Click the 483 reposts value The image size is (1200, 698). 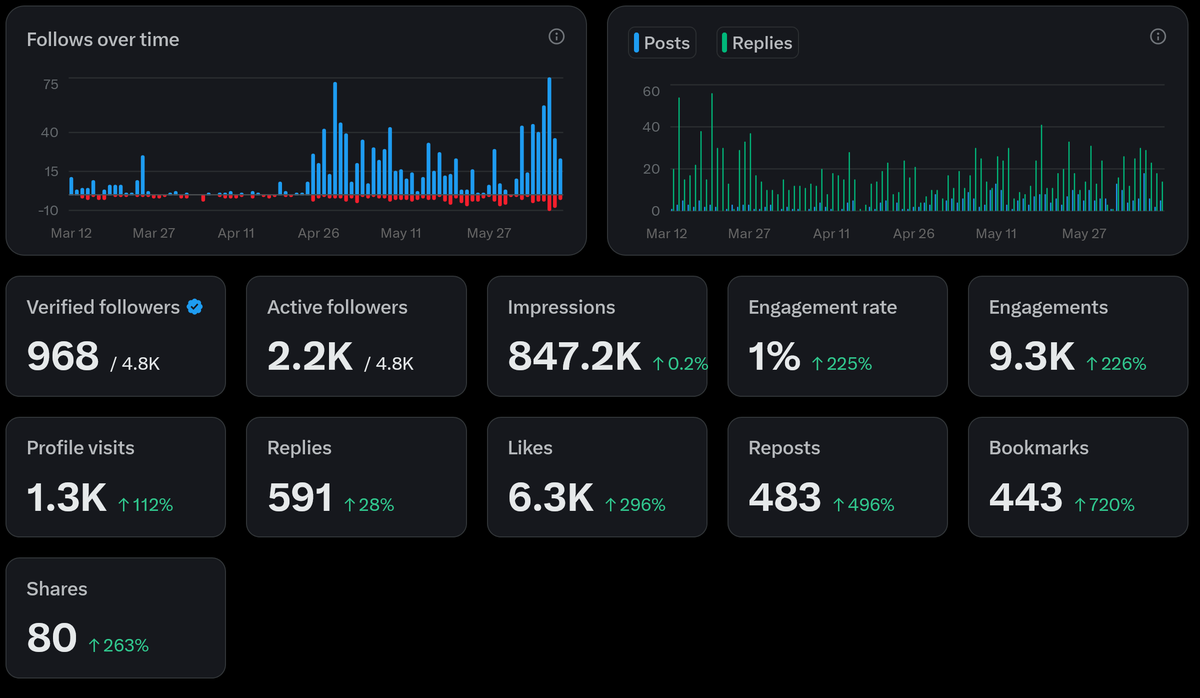click(785, 497)
